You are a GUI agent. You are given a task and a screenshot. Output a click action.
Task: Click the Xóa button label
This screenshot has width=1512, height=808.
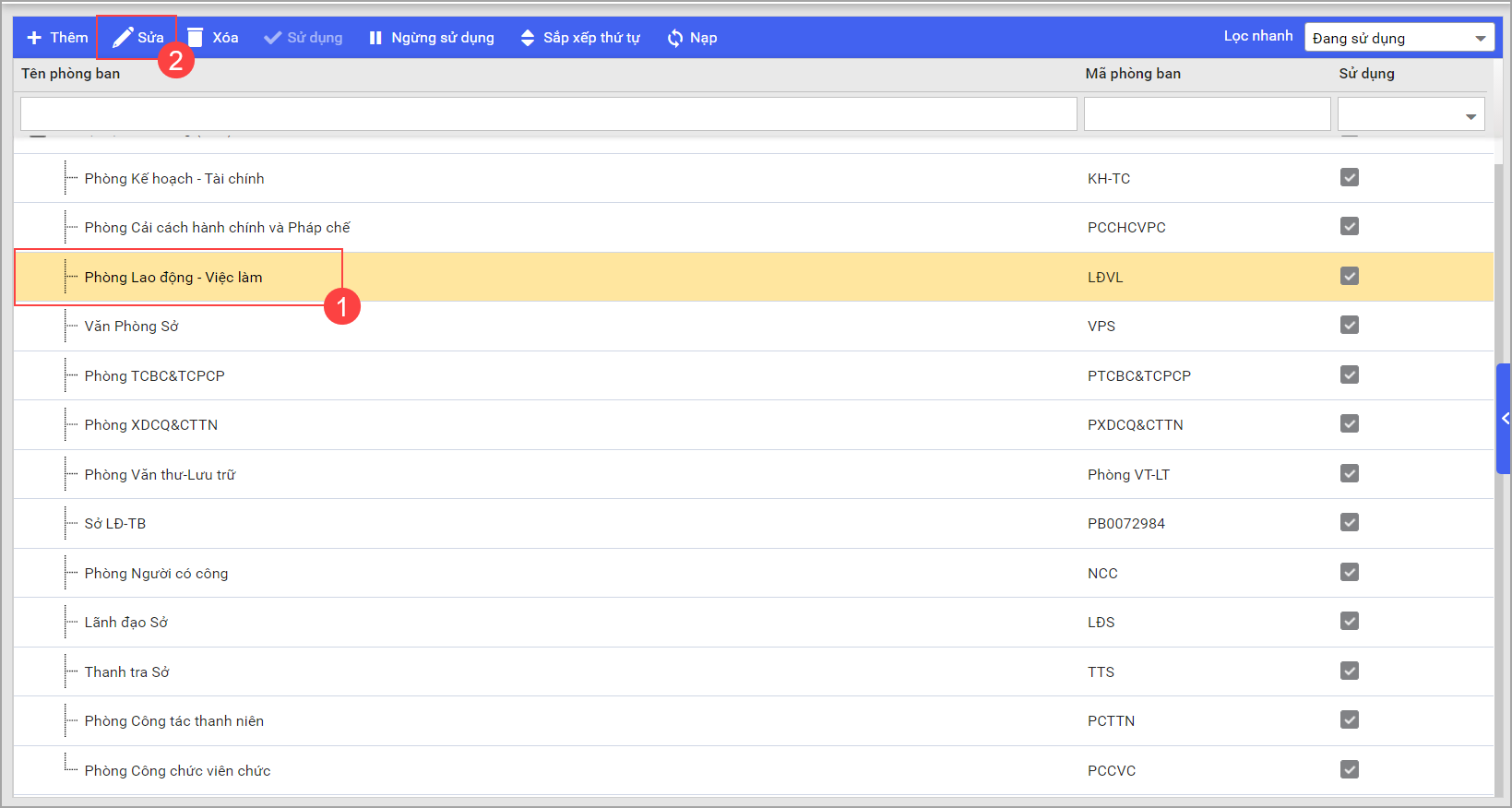[225, 38]
